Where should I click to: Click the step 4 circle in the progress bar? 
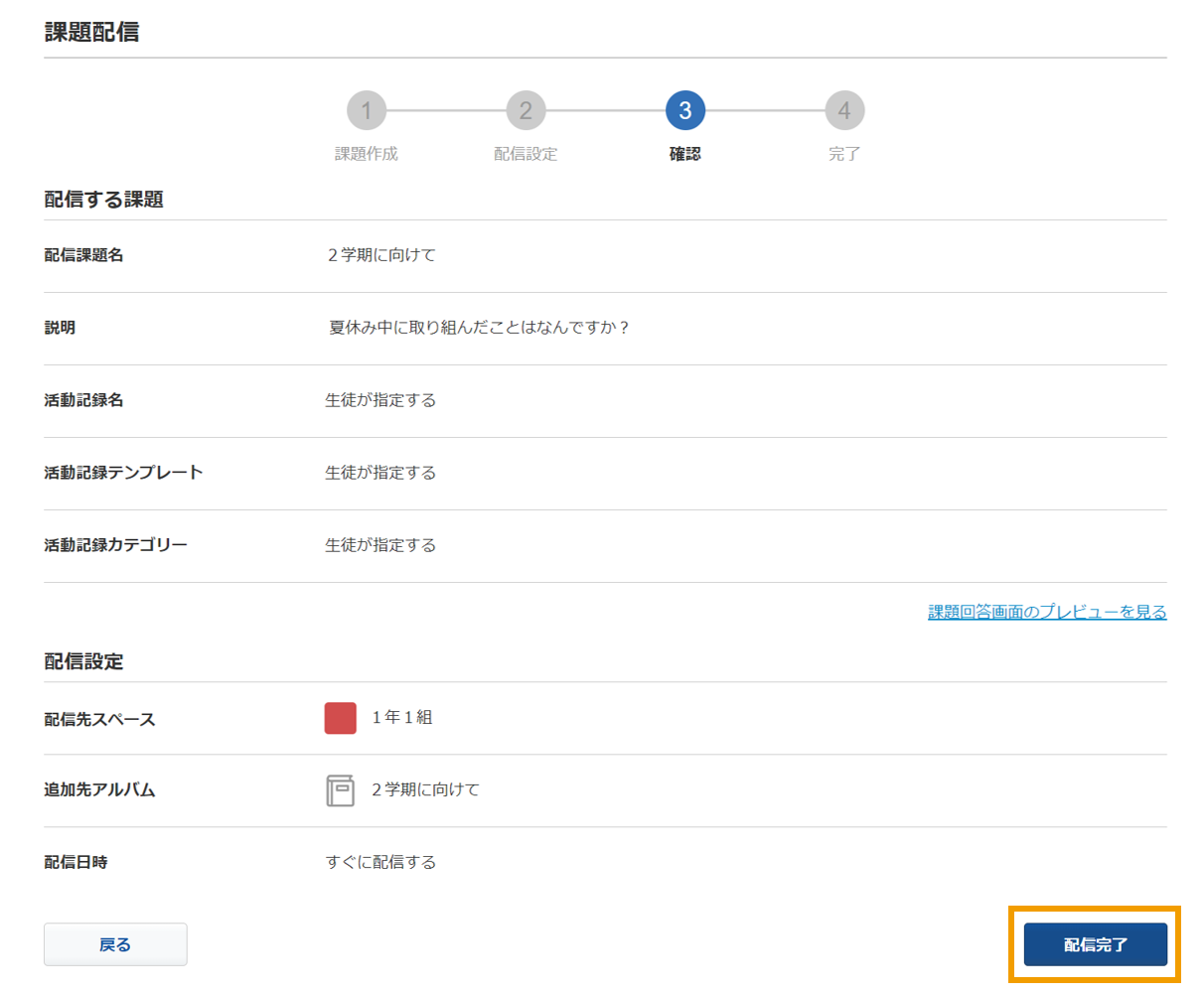pos(844,111)
